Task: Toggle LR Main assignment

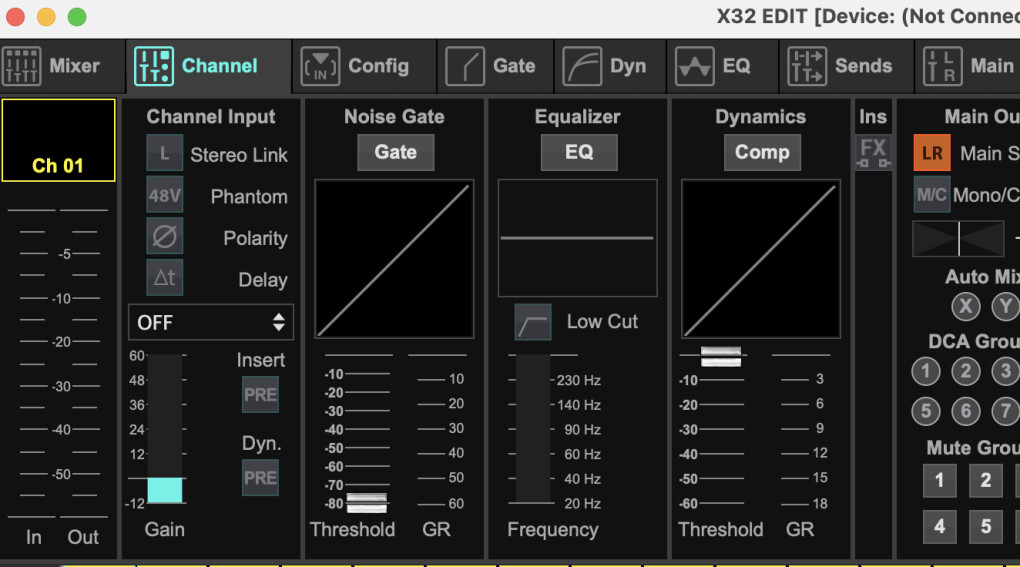Action: pyautogui.click(x=932, y=153)
